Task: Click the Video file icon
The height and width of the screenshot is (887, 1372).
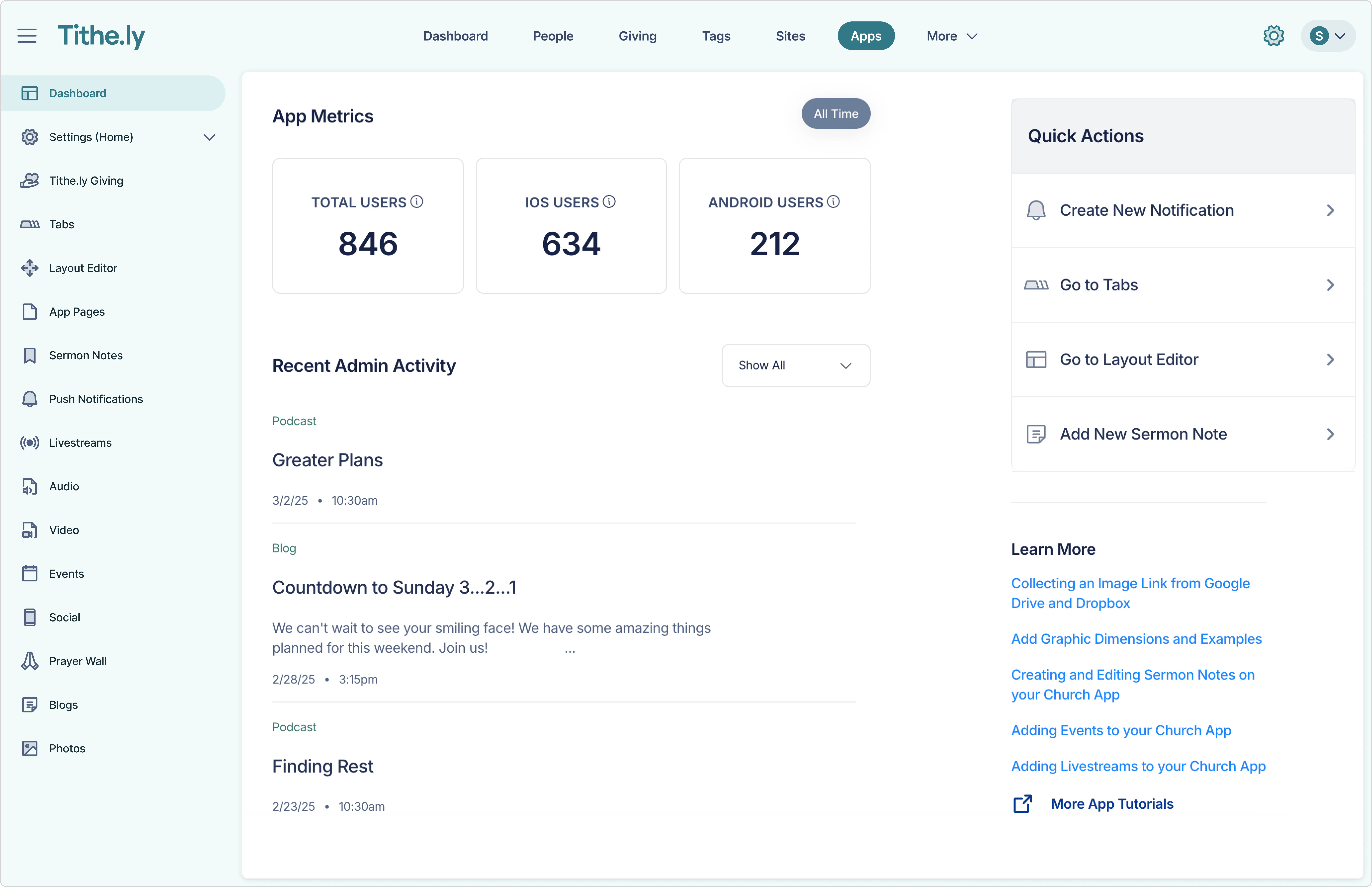Action: tap(29, 530)
